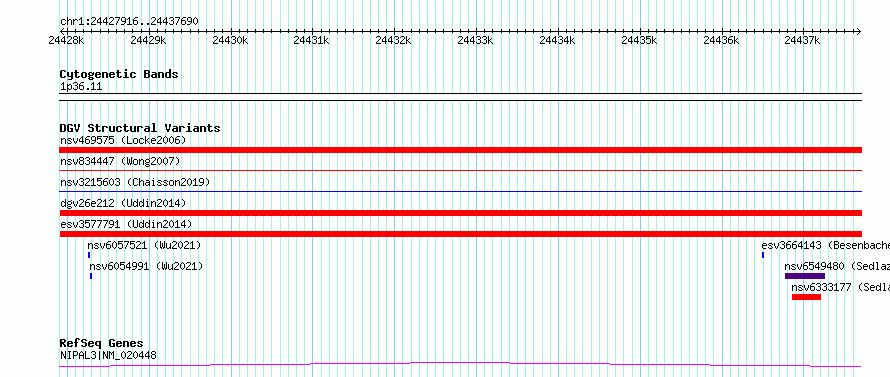The height and width of the screenshot is (377, 890).
Task: Click the nsv469575 (Locke2006) red variant bar
Action: click(460, 150)
